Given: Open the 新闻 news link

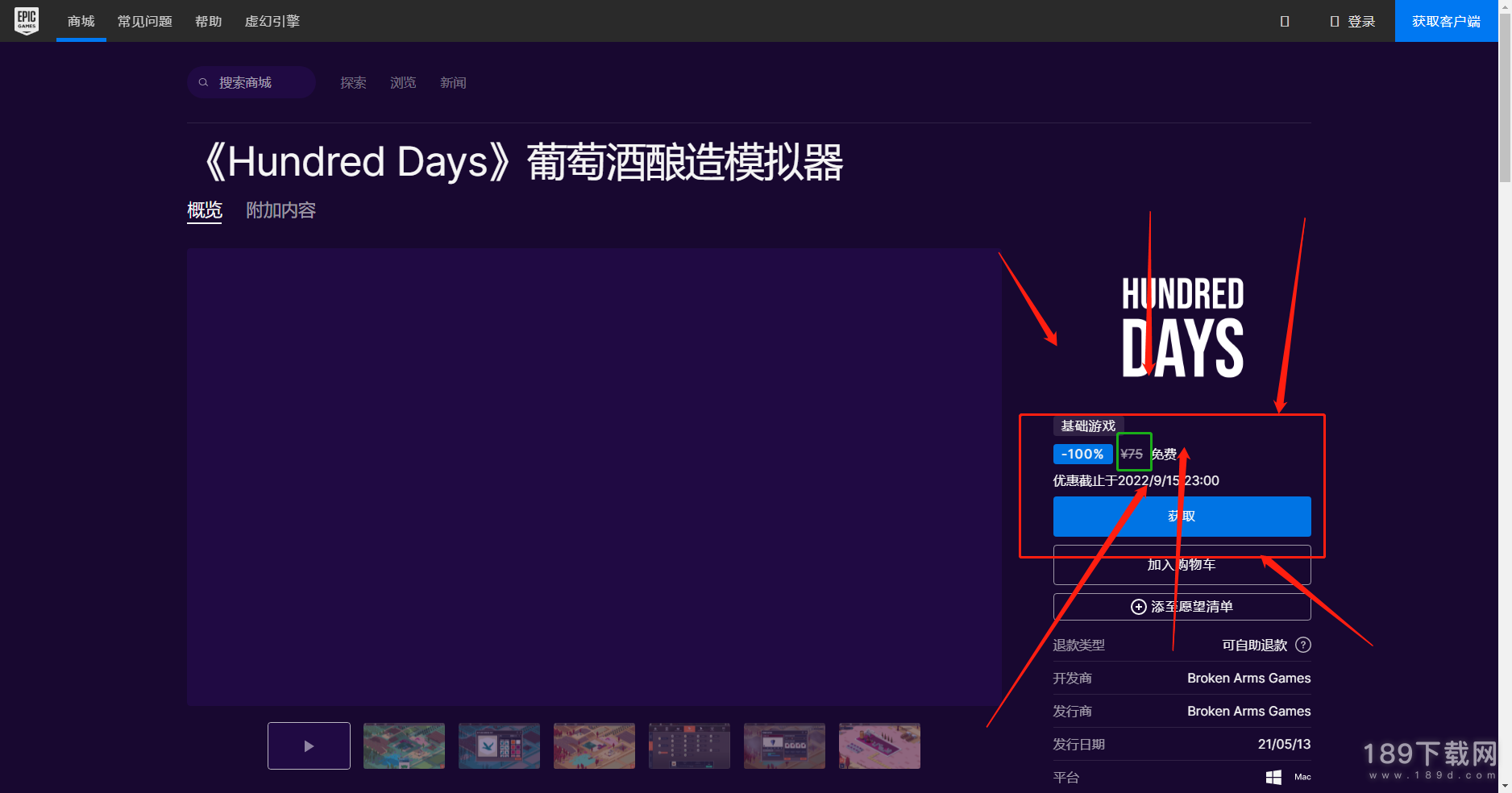Looking at the screenshot, I should click(453, 82).
